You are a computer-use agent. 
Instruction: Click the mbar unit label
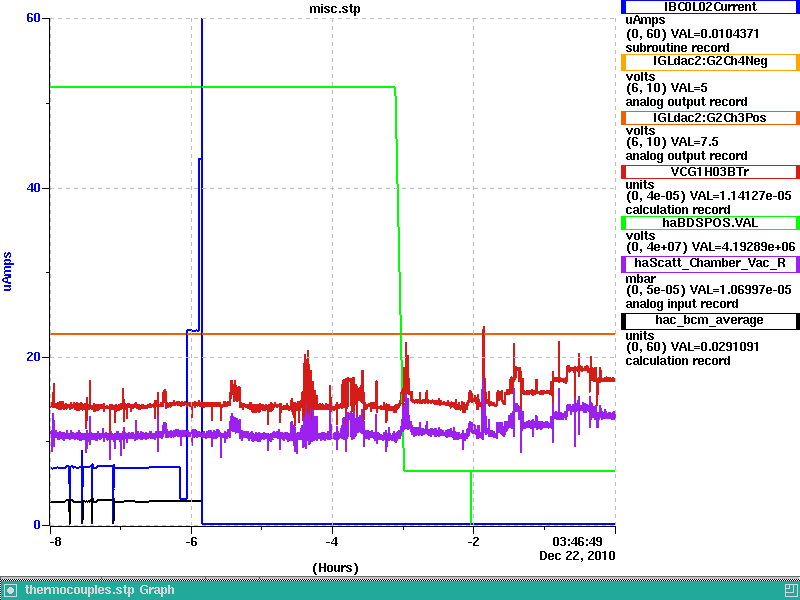pos(640,279)
